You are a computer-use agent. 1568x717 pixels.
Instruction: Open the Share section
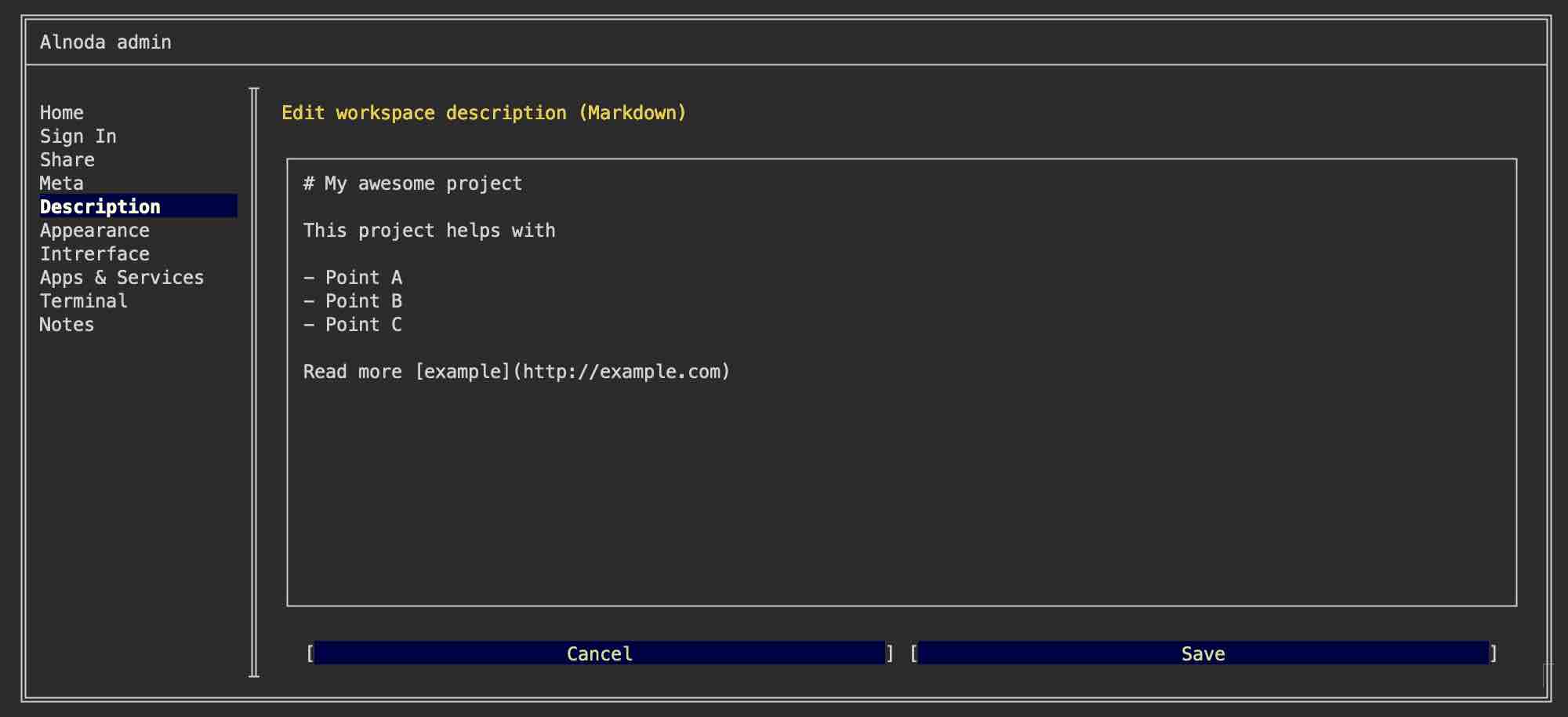click(67, 160)
